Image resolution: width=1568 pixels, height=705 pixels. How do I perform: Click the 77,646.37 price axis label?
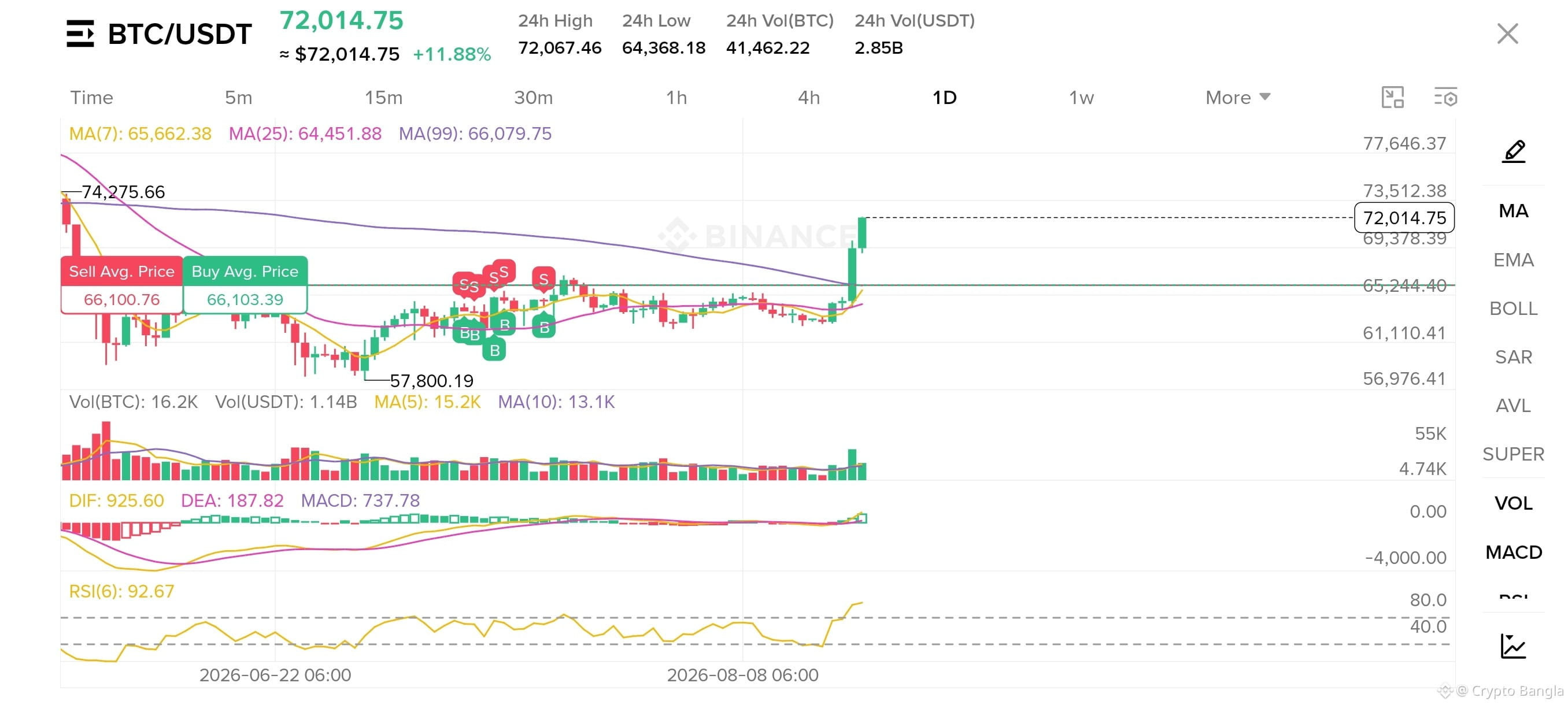[1404, 143]
